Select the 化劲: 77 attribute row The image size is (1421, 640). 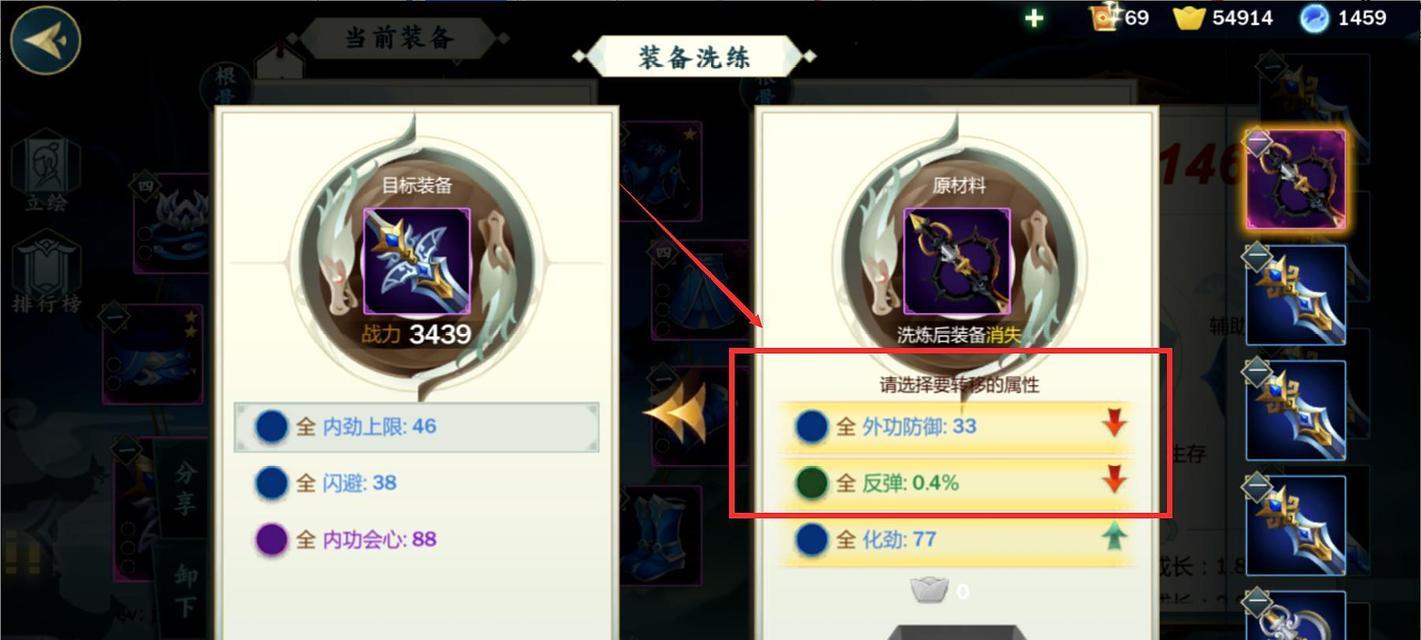pyautogui.click(x=958, y=540)
